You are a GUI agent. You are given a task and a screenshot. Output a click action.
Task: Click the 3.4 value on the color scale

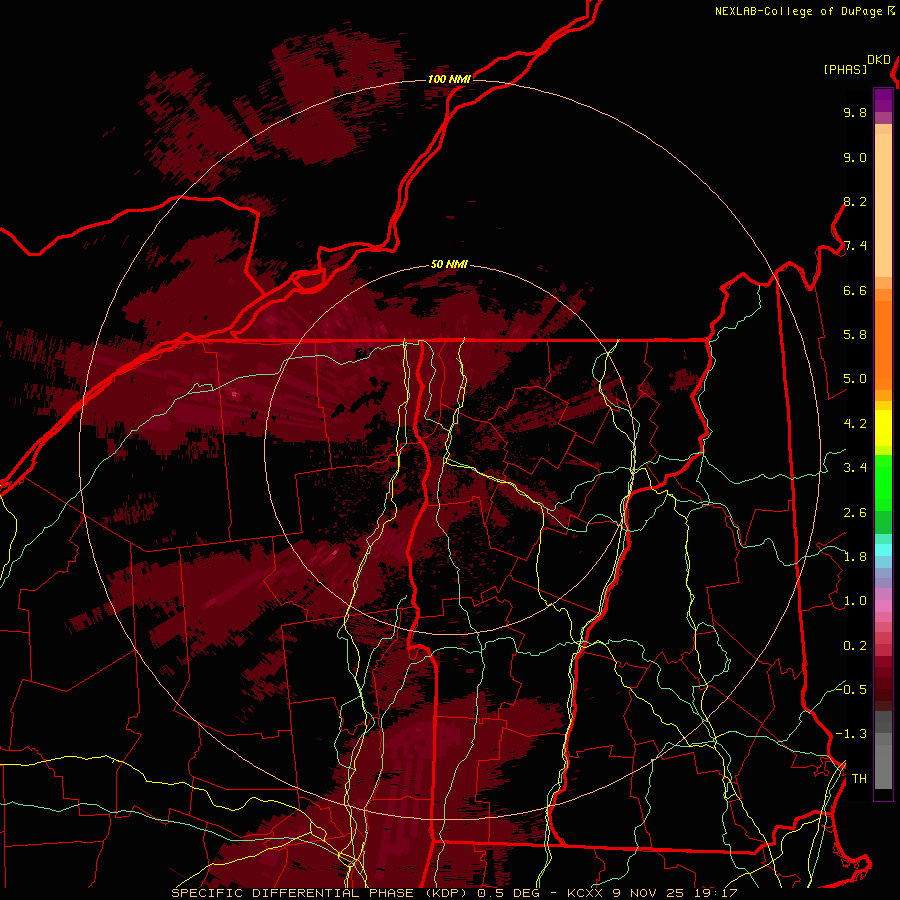[855, 468]
